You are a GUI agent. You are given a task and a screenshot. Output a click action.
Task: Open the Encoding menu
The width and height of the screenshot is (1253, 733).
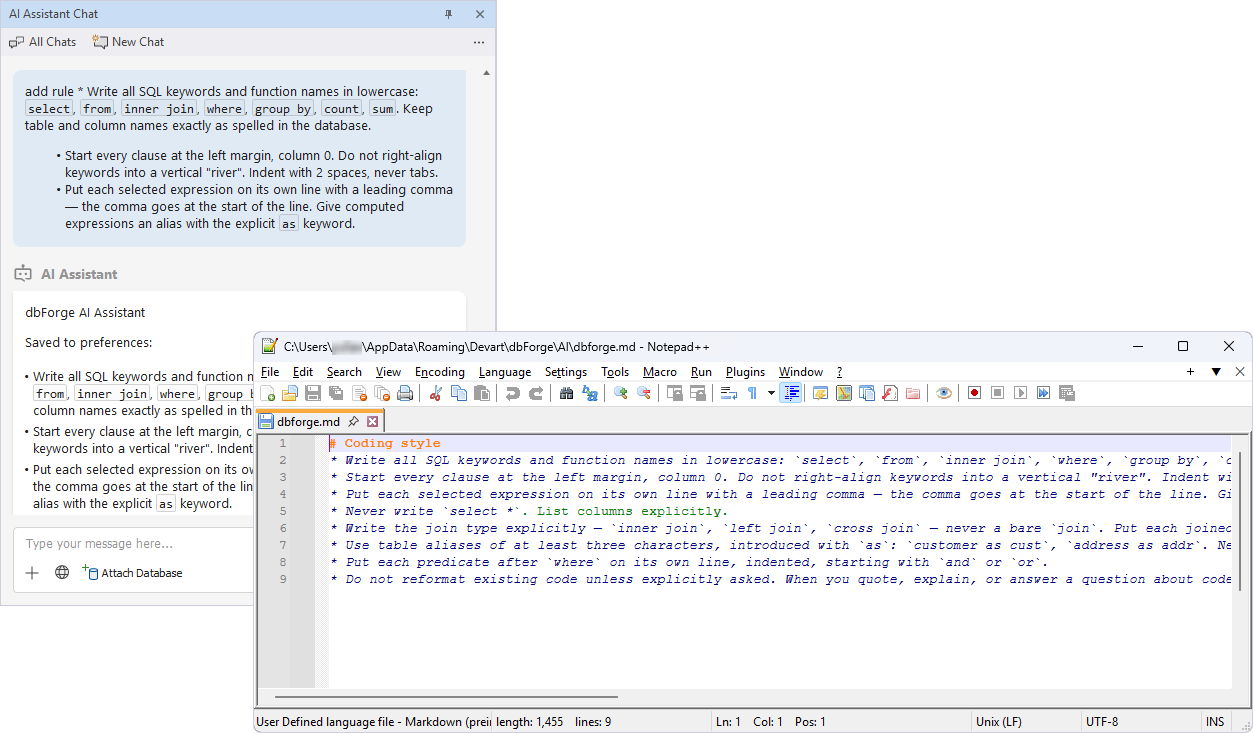[x=440, y=372]
